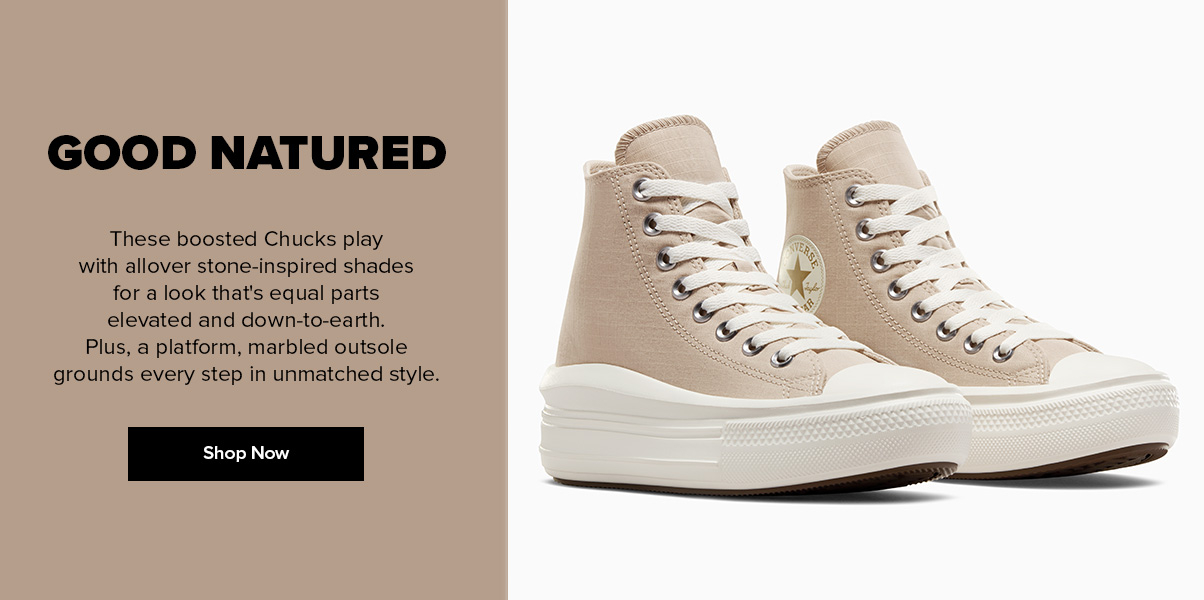Click the ribbed tongue top of the left shoe
The width and height of the screenshot is (1204, 600).
(660, 134)
